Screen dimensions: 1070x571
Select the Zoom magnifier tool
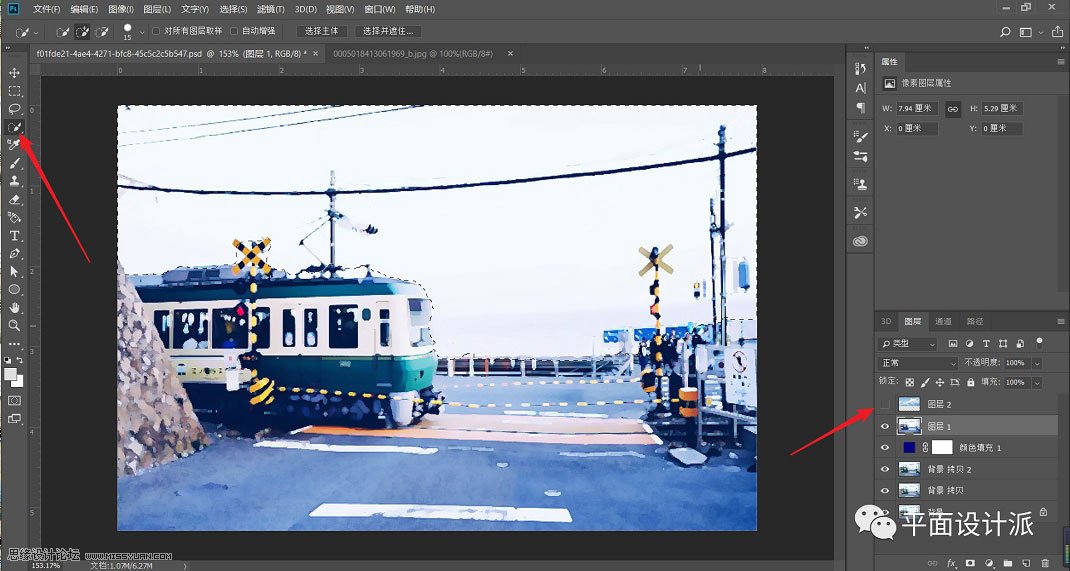(14, 325)
